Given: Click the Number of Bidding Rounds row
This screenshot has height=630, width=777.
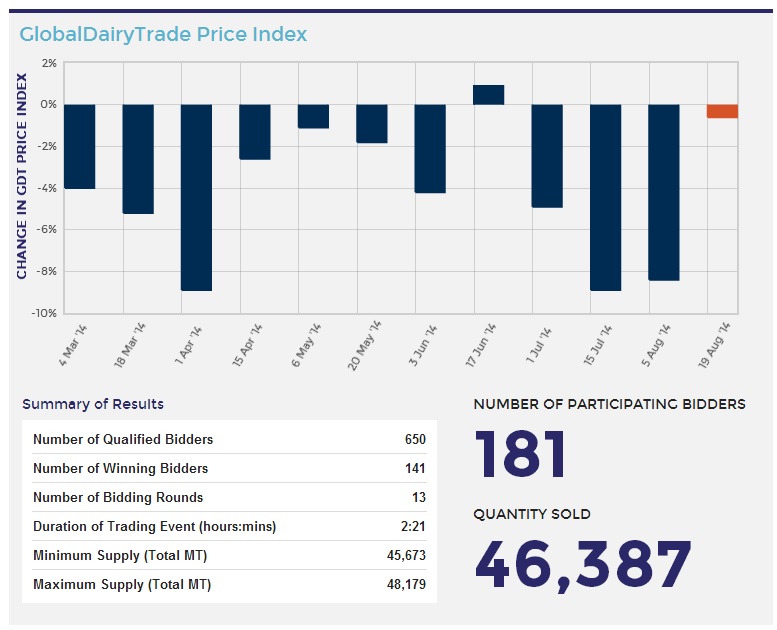Looking at the screenshot, I should (x=229, y=497).
